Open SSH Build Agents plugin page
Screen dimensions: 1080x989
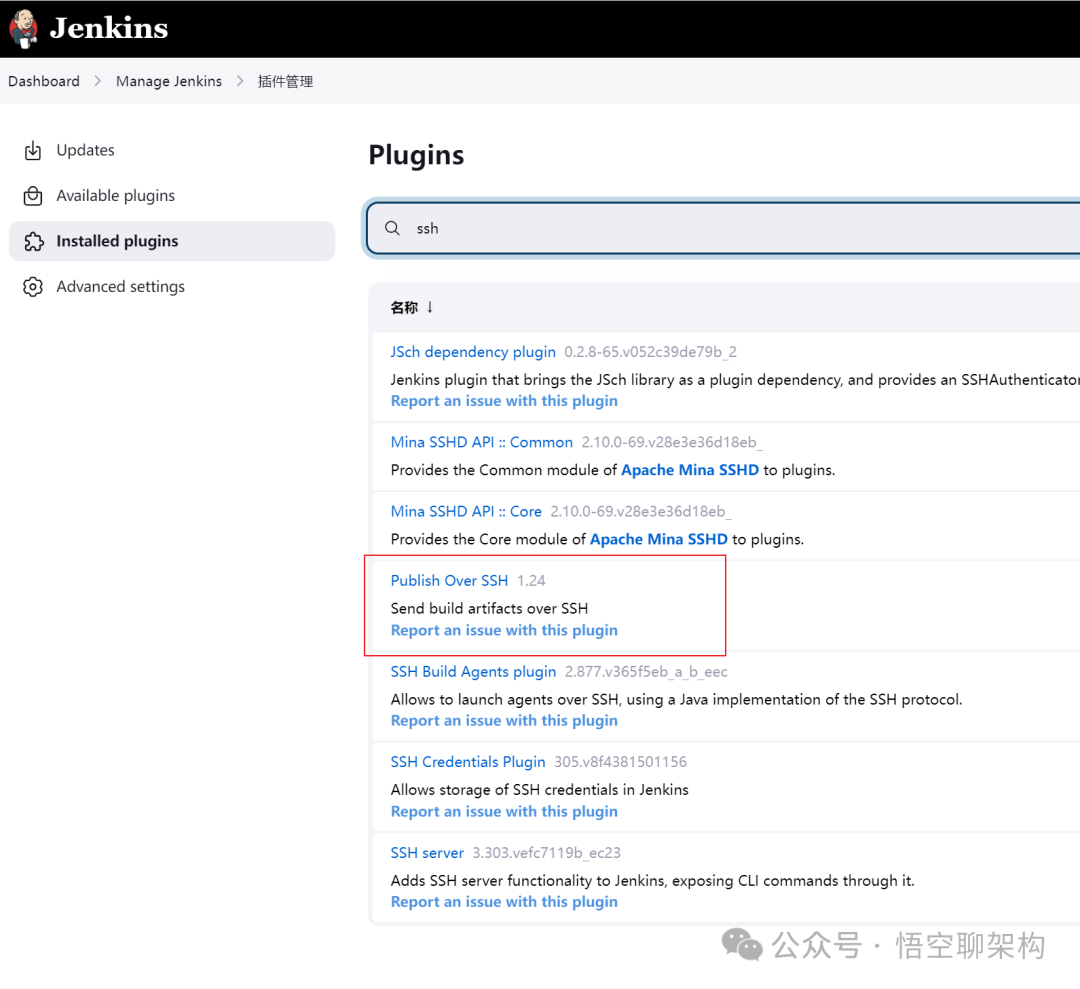click(x=473, y=672)
